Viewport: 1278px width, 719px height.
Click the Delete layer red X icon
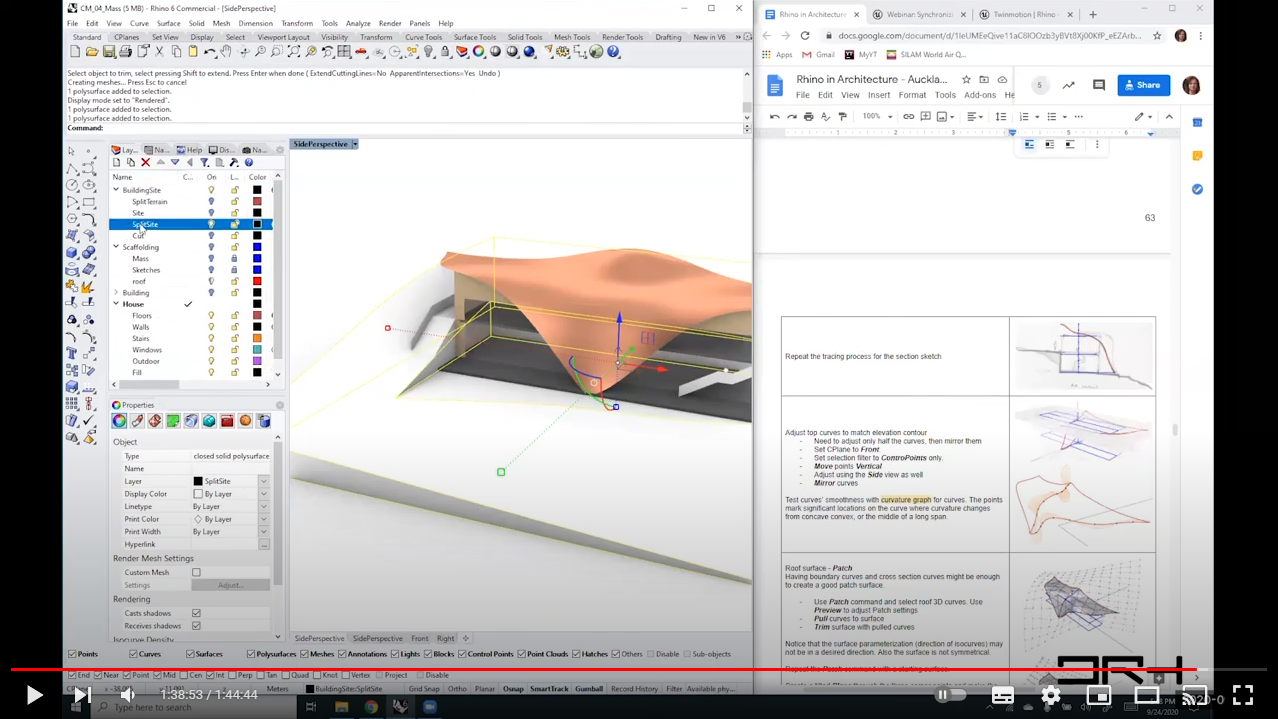click(145, 162)
